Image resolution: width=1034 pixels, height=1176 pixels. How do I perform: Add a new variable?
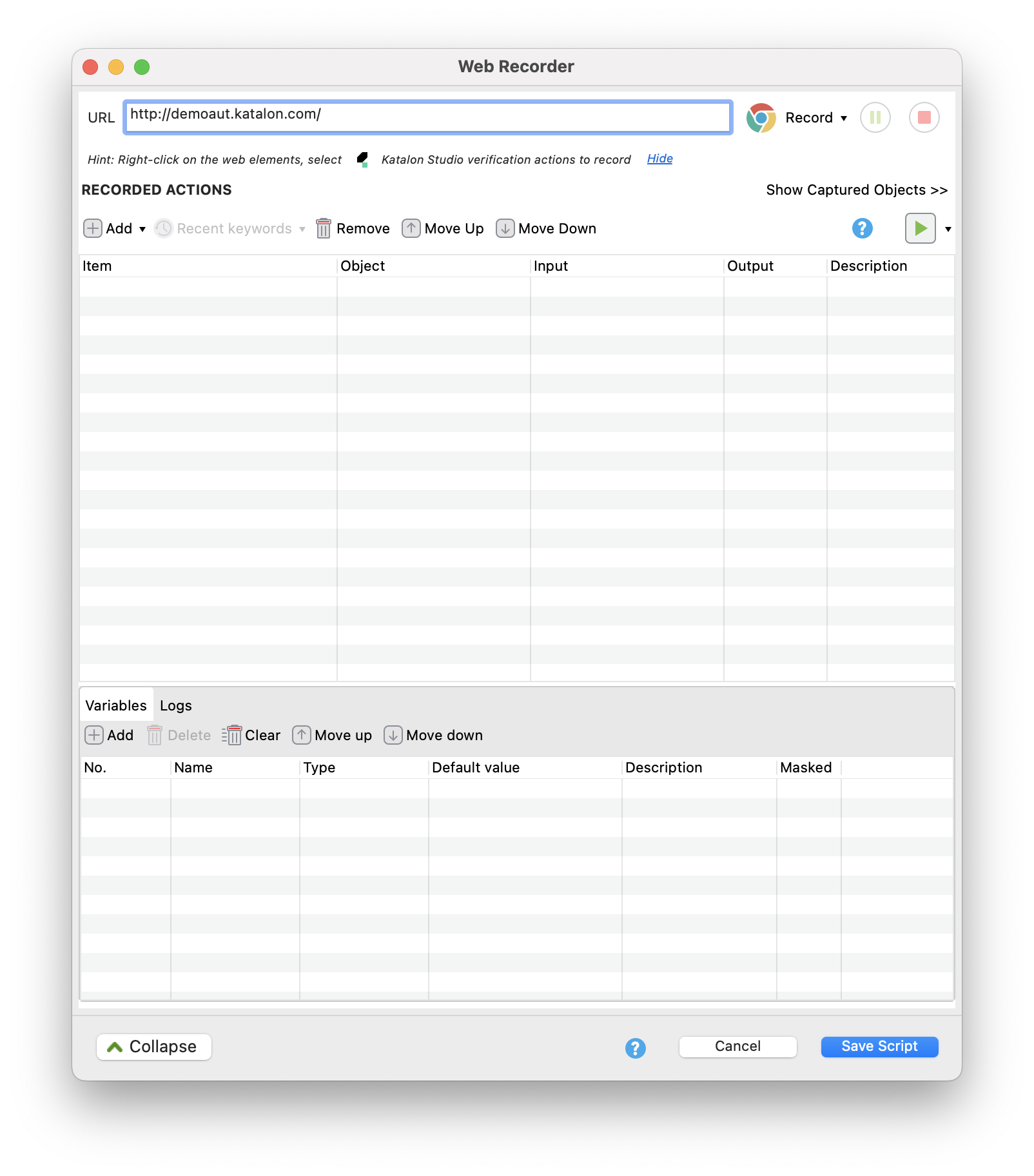coord(110,736)
